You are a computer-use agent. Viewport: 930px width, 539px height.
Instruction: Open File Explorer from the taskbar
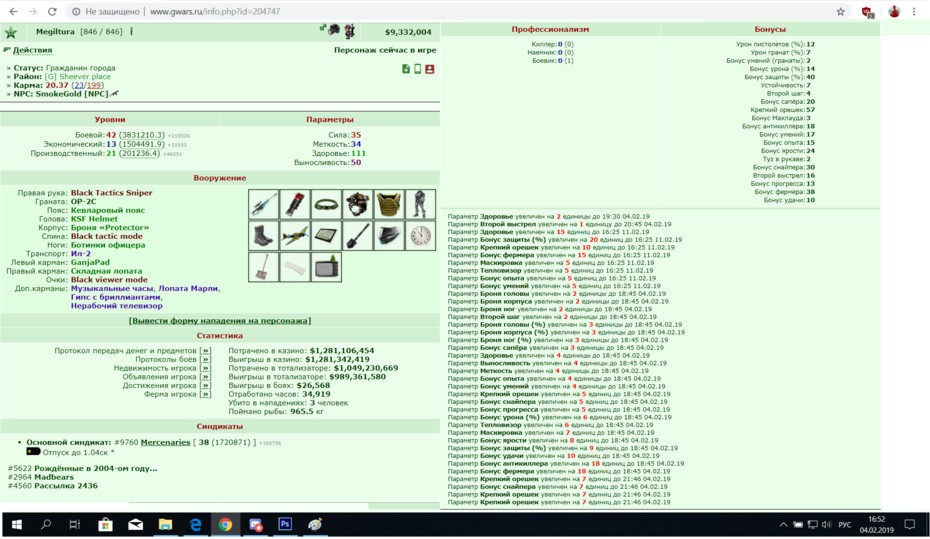coord(165,525)
